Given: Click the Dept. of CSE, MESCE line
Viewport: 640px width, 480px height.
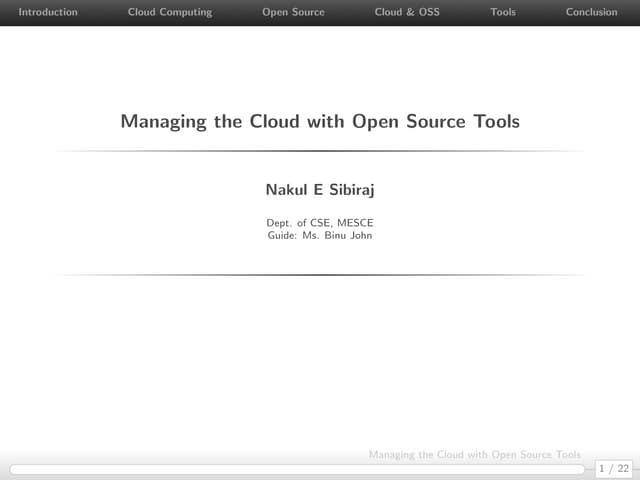Looking at the screenshot, I should pos(320,222).
